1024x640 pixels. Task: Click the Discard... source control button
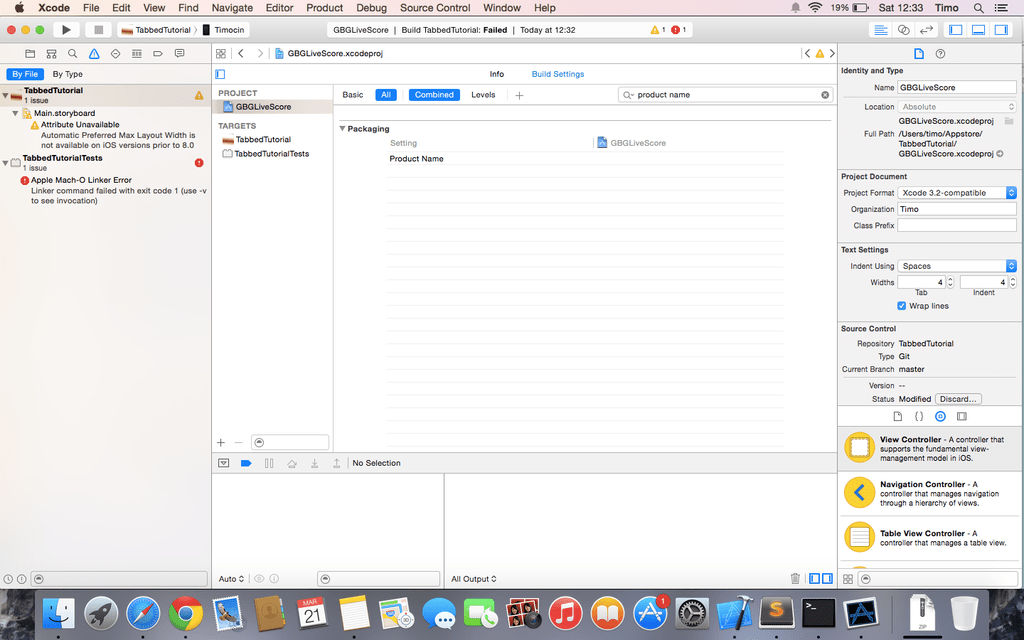point(958,399)
